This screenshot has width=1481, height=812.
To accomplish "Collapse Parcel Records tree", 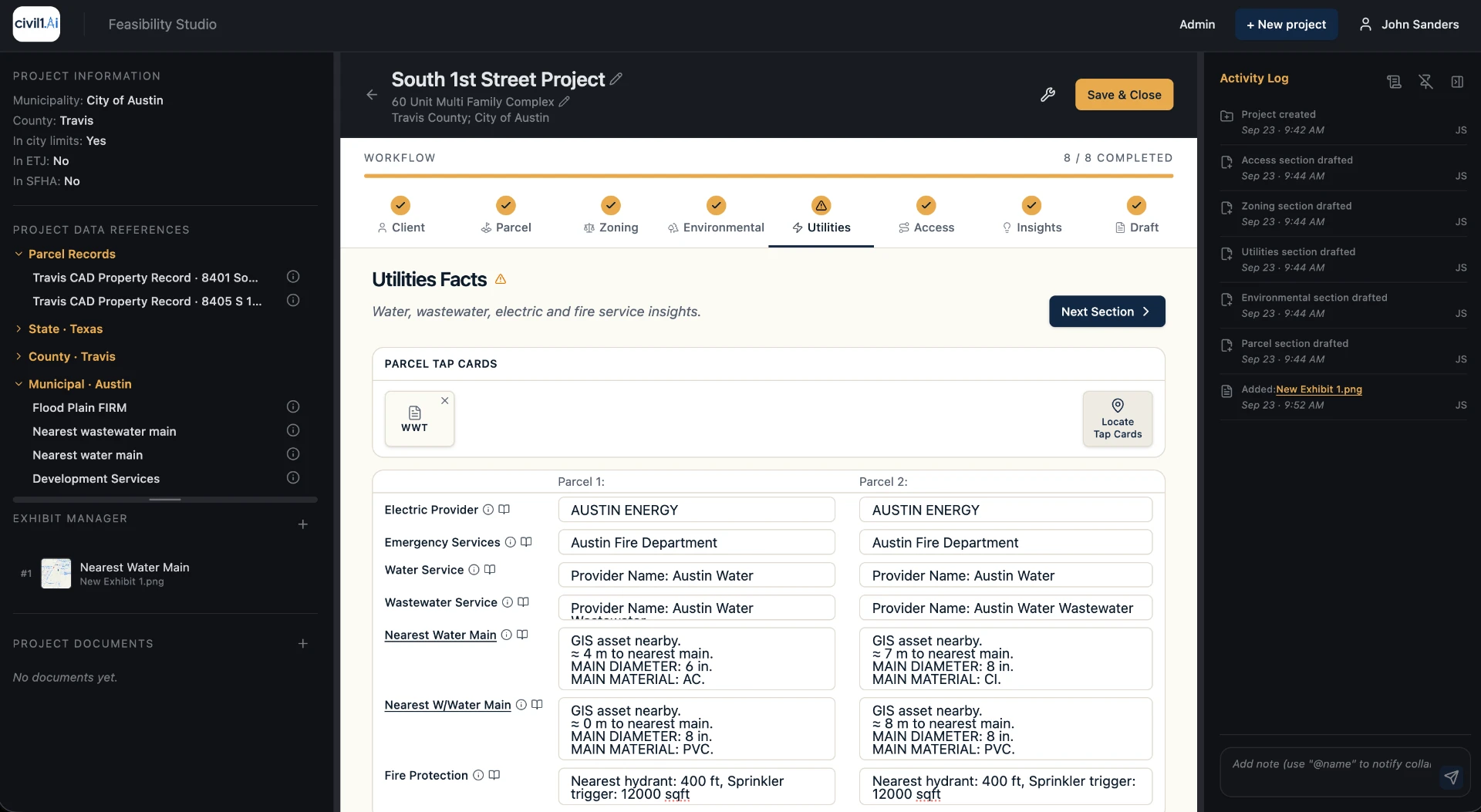I will click(19, 254).
